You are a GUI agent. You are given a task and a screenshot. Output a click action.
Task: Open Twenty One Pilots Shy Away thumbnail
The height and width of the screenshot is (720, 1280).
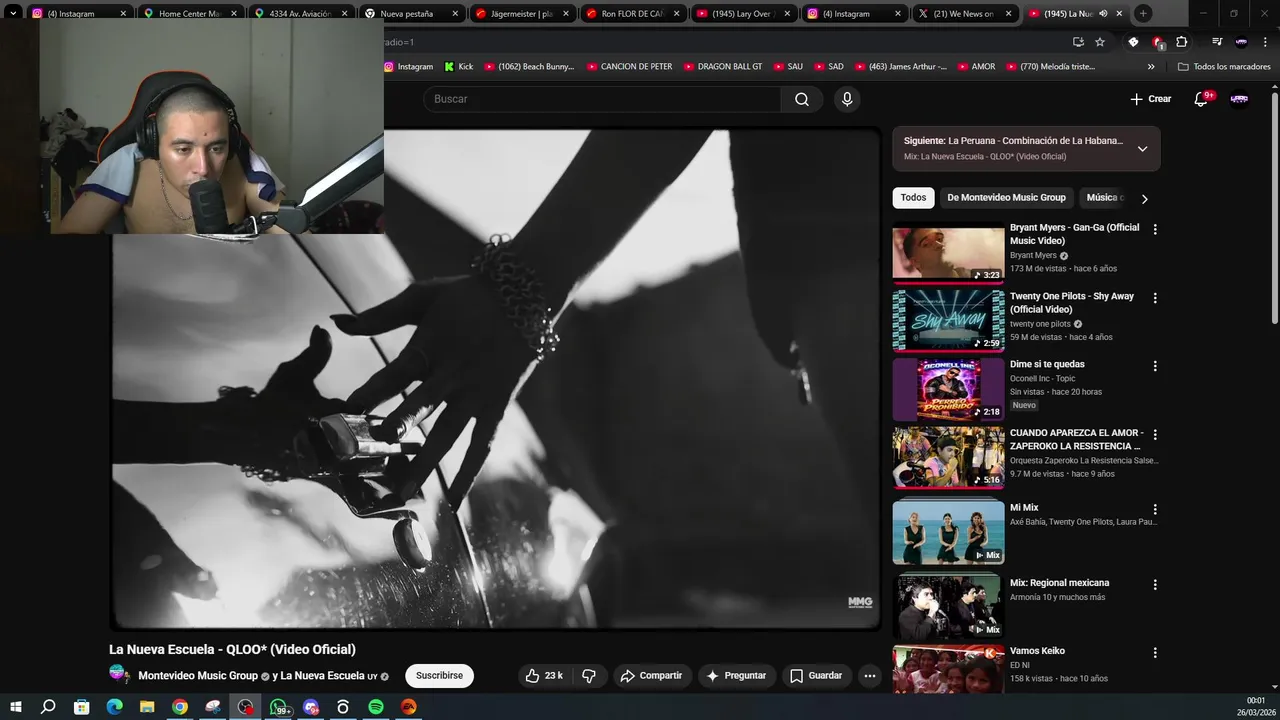point(948,321)
